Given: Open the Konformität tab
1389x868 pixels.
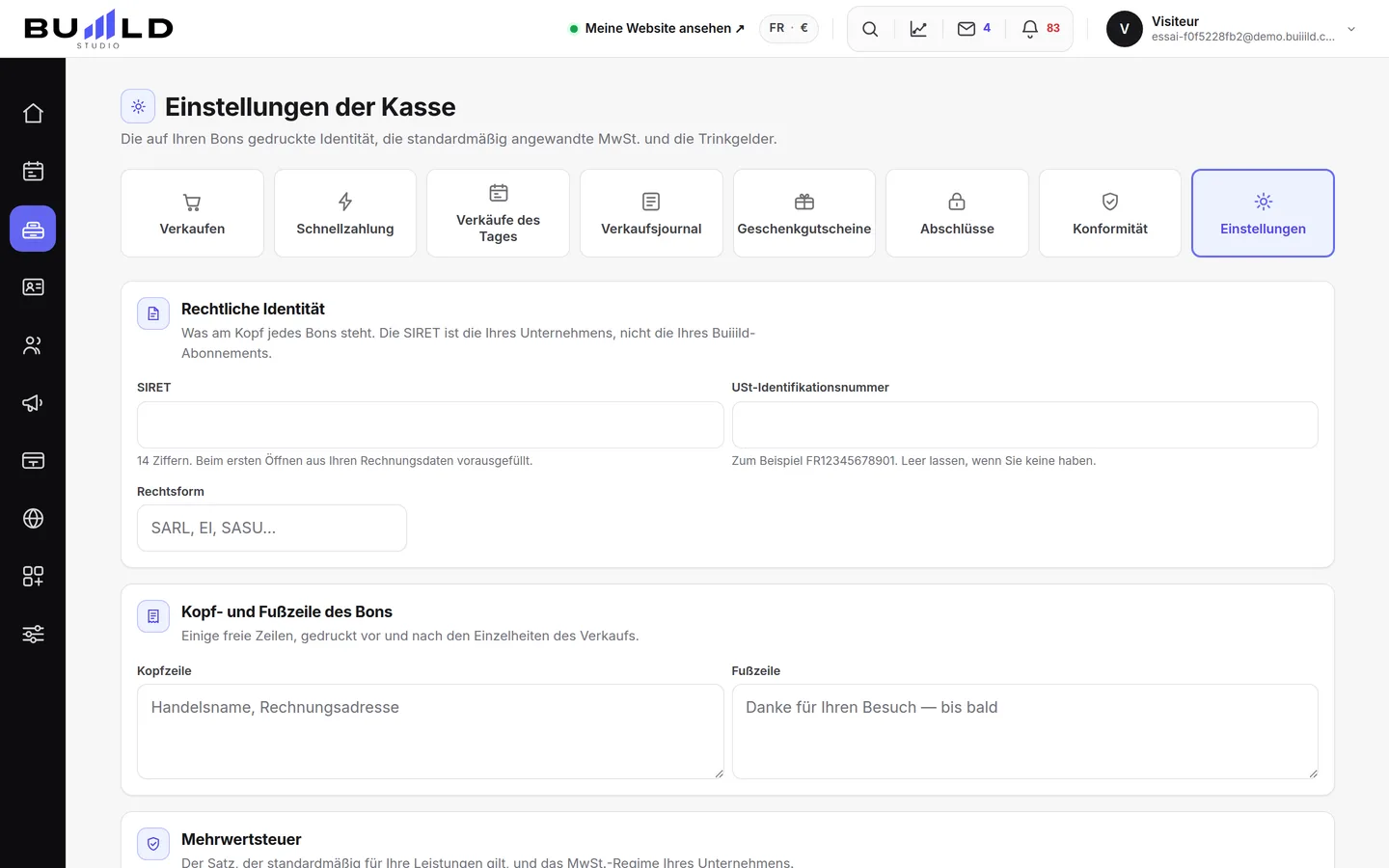Looking at the screenshot, I should click(x=1110, y=213).
